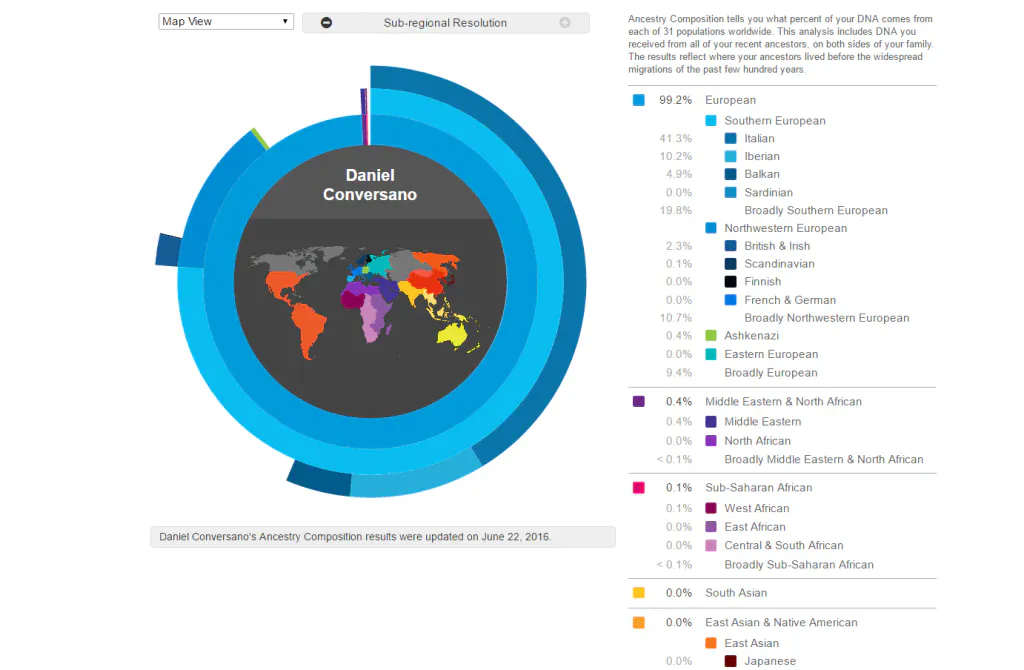Viewport: 1024px width, 670px height.
Task: Select the Balkan legend entry
Action: [761, 174]
